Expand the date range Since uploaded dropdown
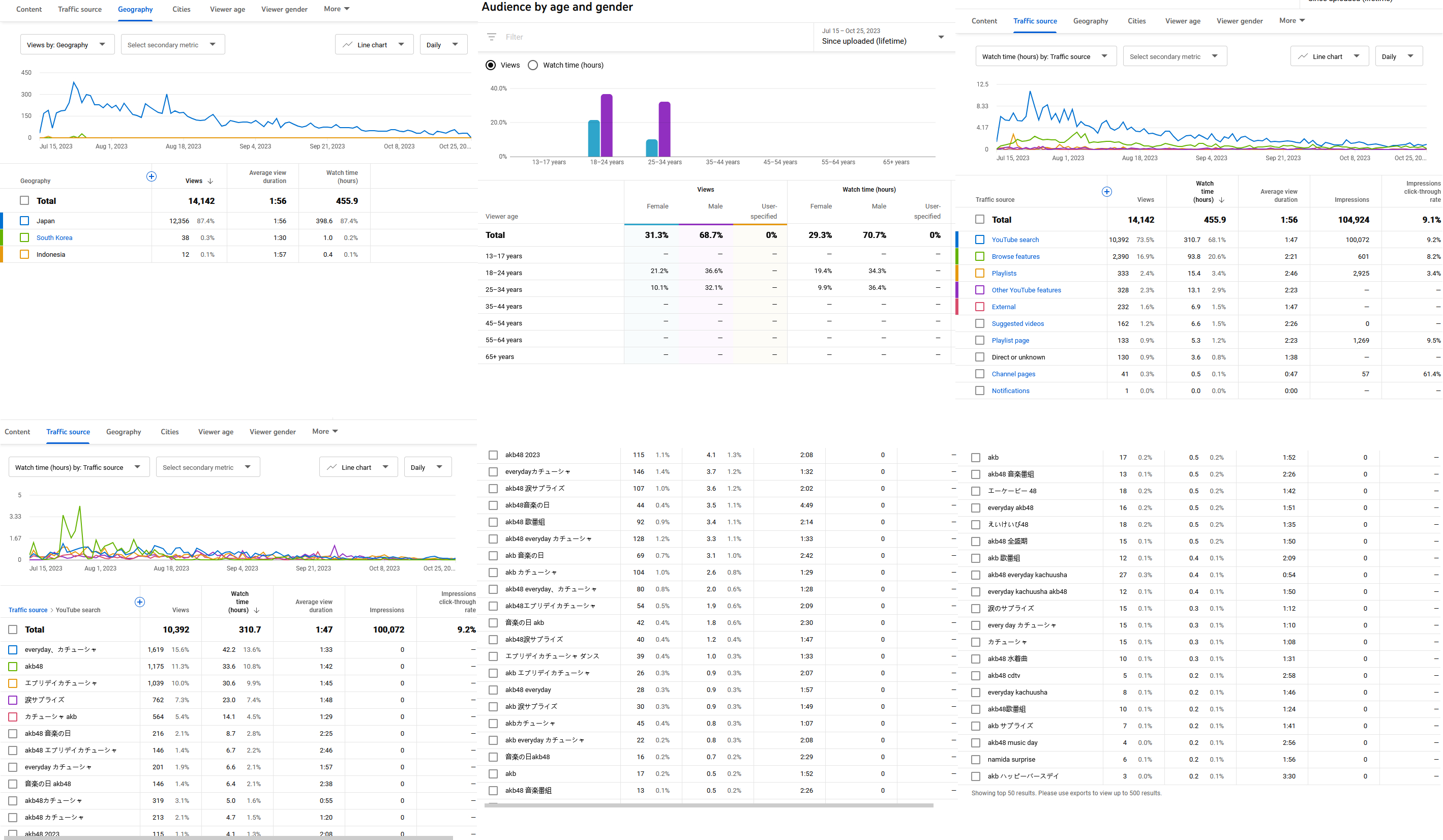1443x840 pixels. 940,37
